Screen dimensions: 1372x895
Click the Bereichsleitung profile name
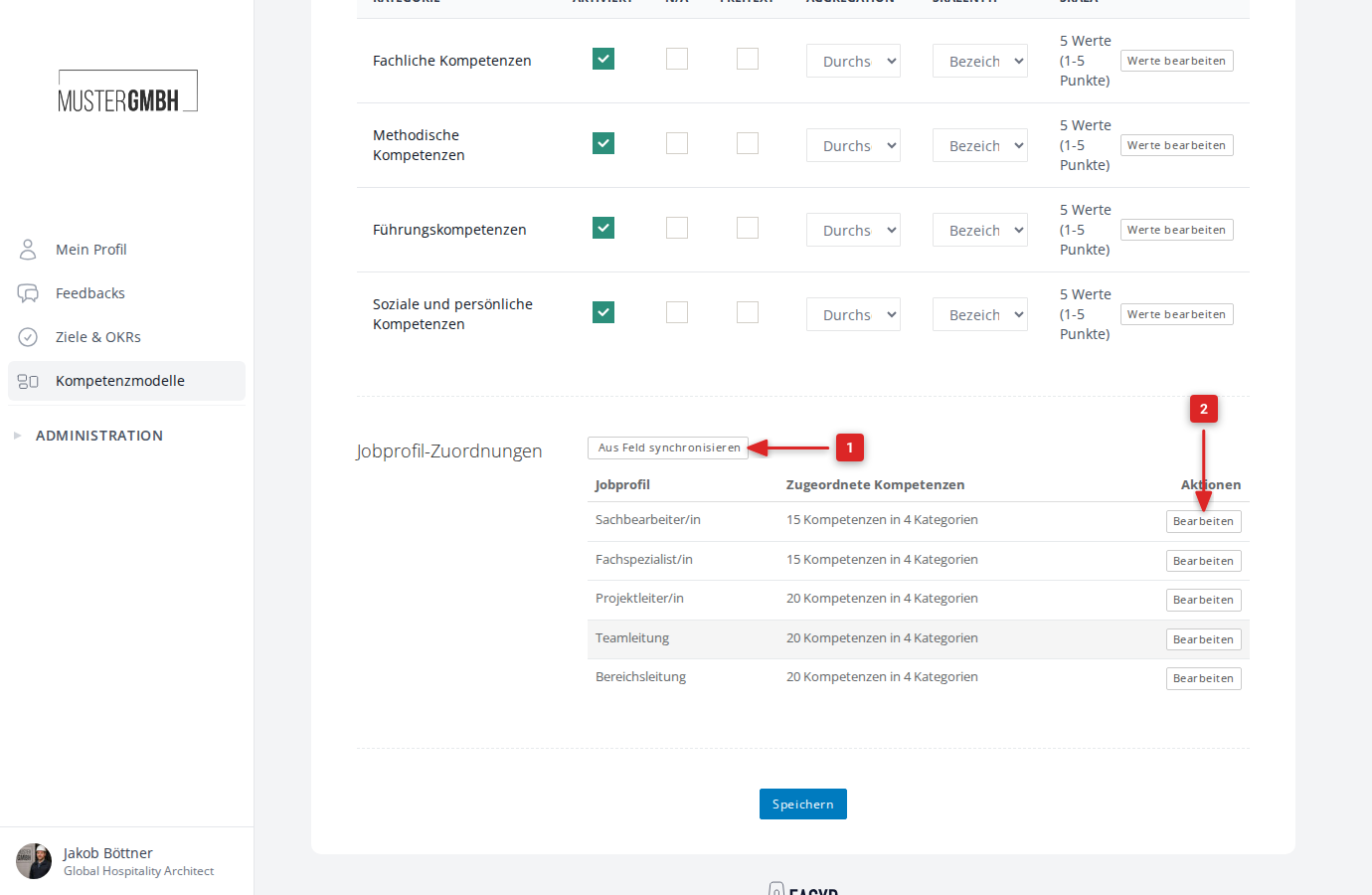pos(640,677)
